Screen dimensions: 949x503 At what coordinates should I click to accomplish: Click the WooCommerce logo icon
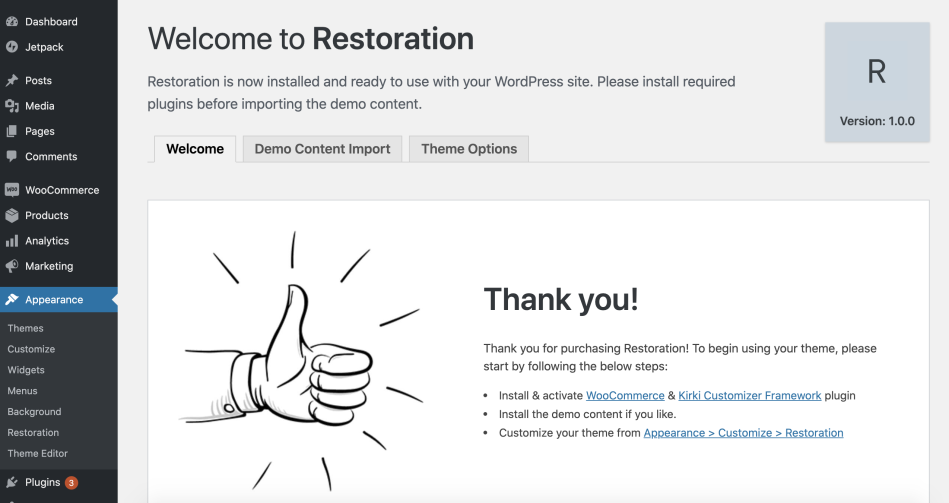point(12,190)
